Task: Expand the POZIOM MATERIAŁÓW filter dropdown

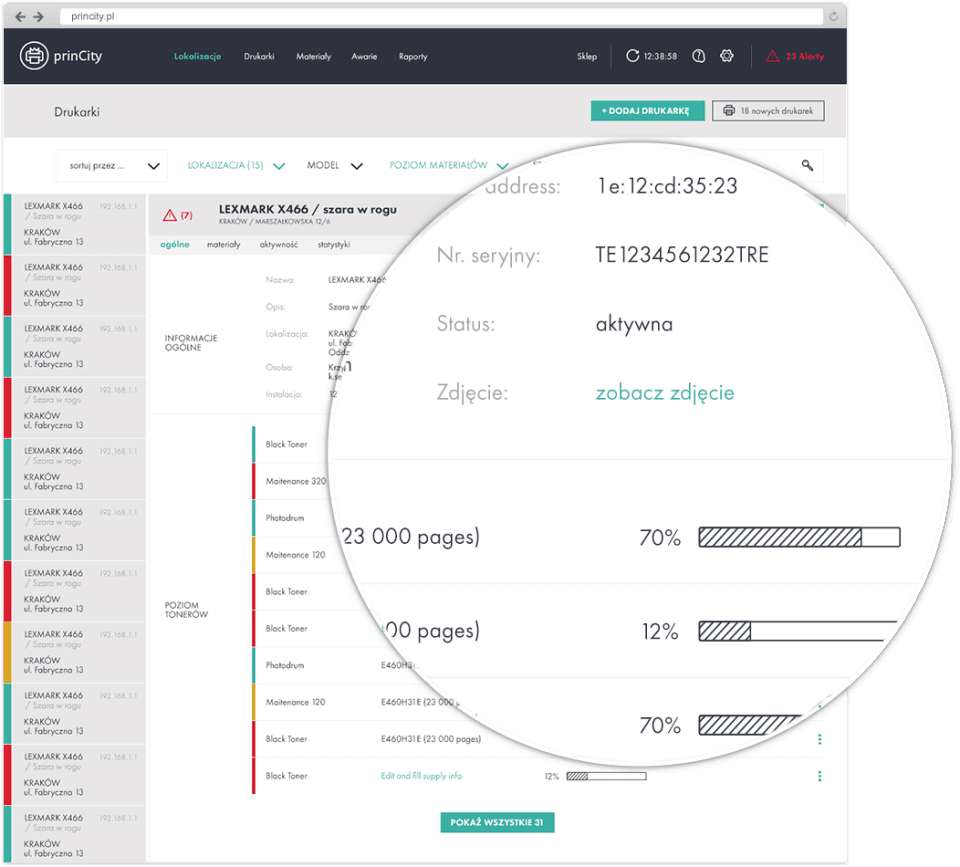Action: tap(448, 166)
